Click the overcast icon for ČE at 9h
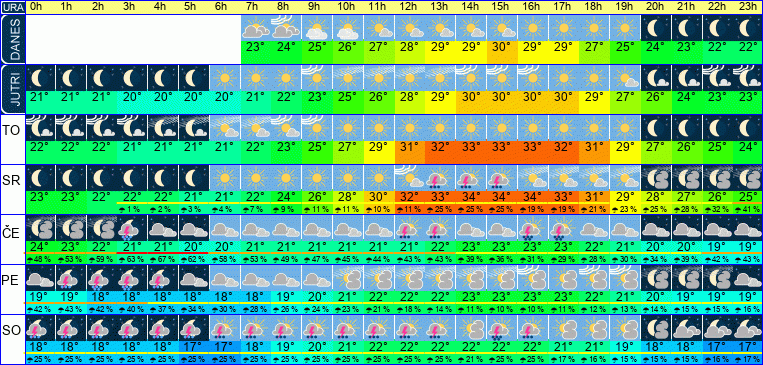 pyautogui.click(x=317, y=228)
